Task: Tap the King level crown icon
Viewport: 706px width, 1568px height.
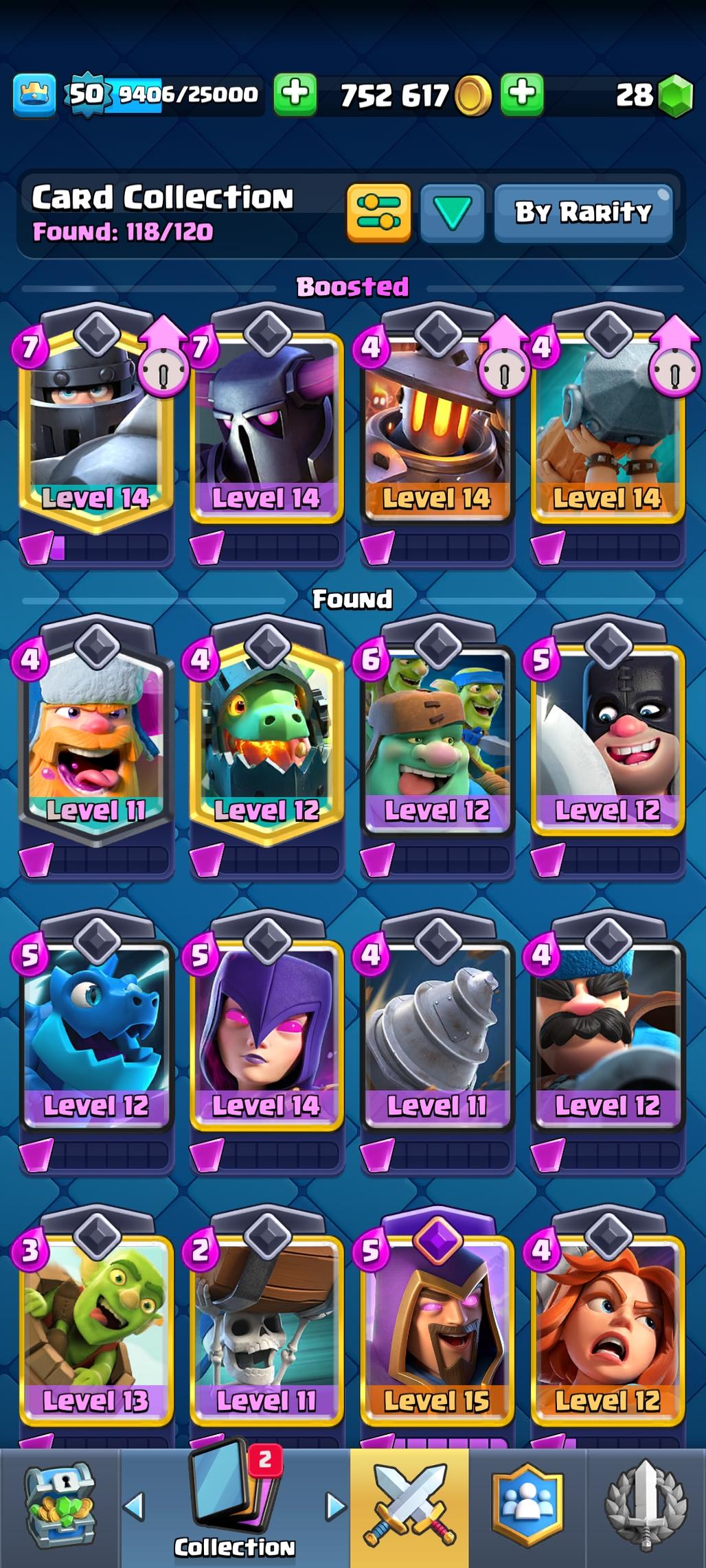Action: click(x=34, y=95)
